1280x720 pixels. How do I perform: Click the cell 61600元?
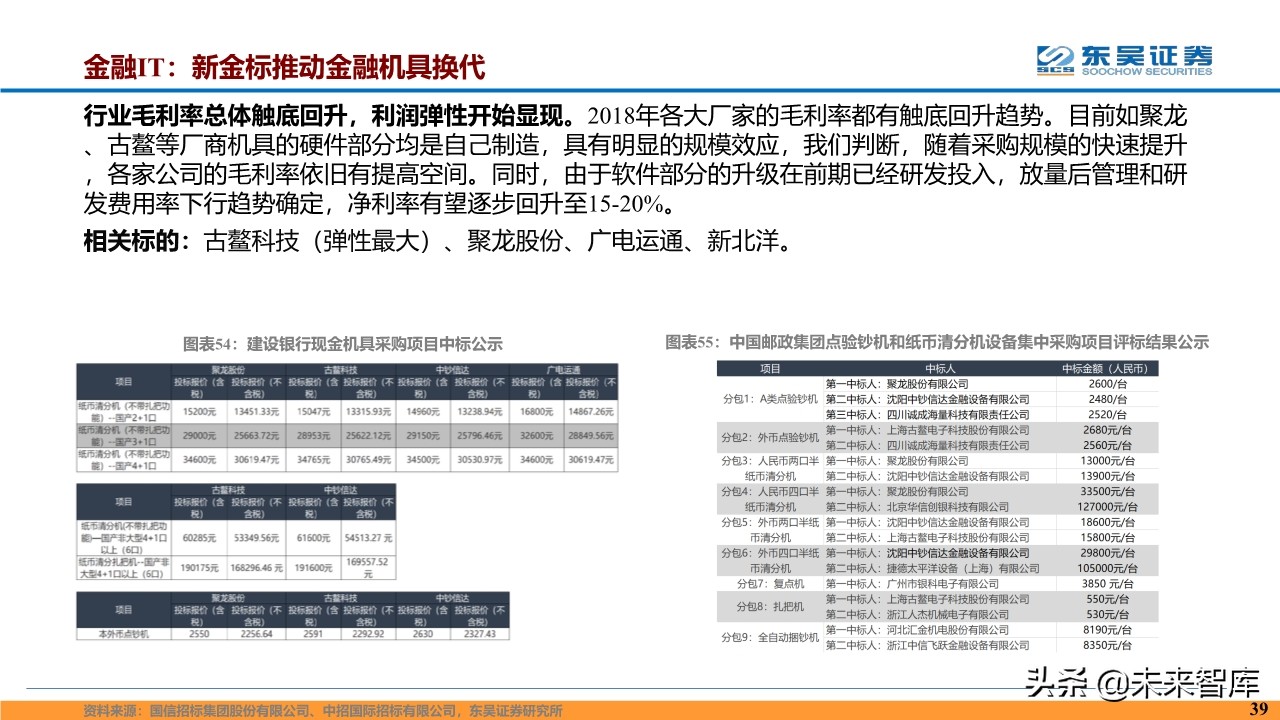pos(313,538)
